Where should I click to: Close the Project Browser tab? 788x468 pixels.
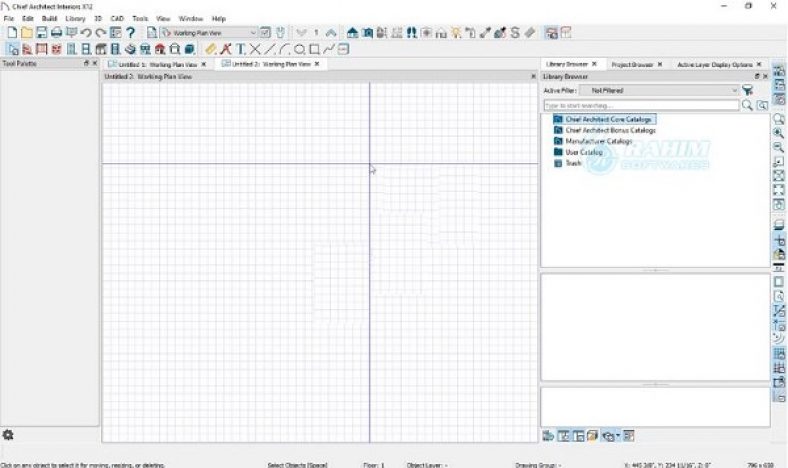pos(660,64)
